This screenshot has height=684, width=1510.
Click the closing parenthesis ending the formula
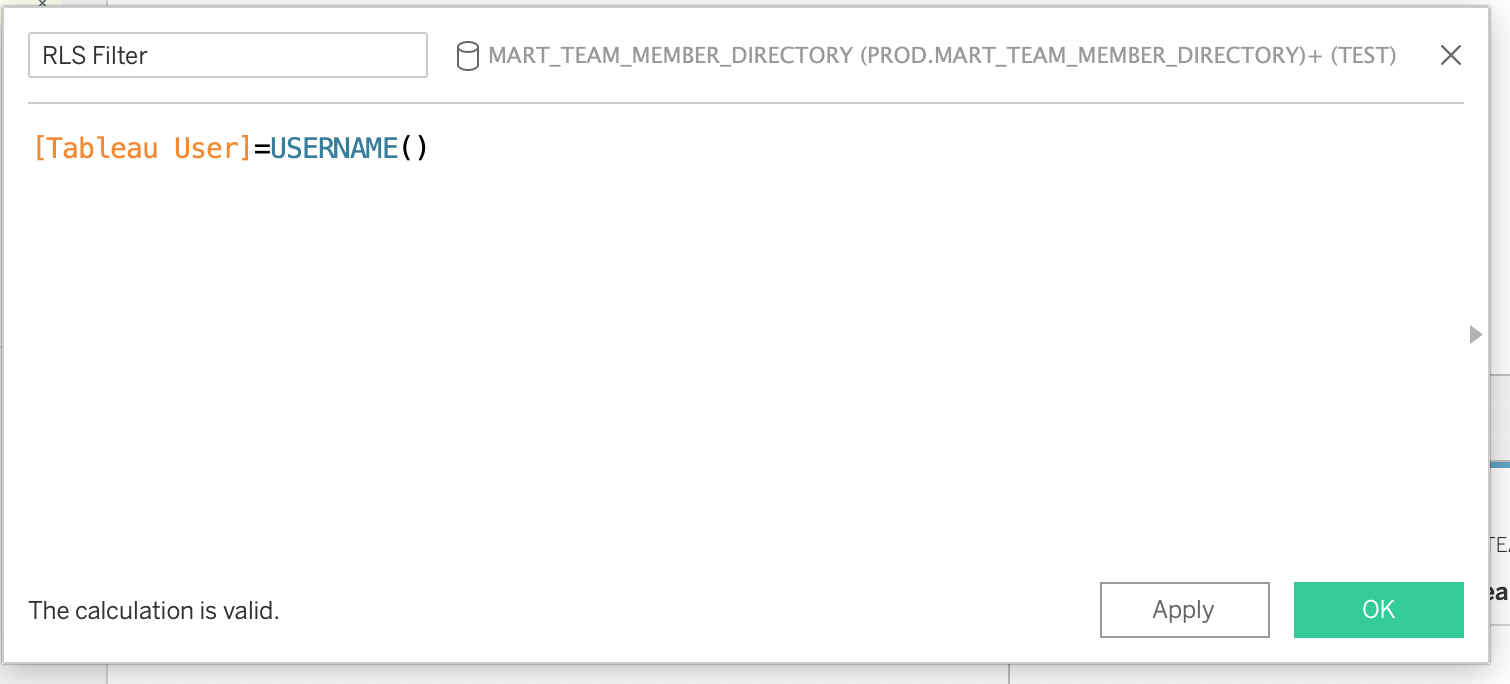point(422,148)
